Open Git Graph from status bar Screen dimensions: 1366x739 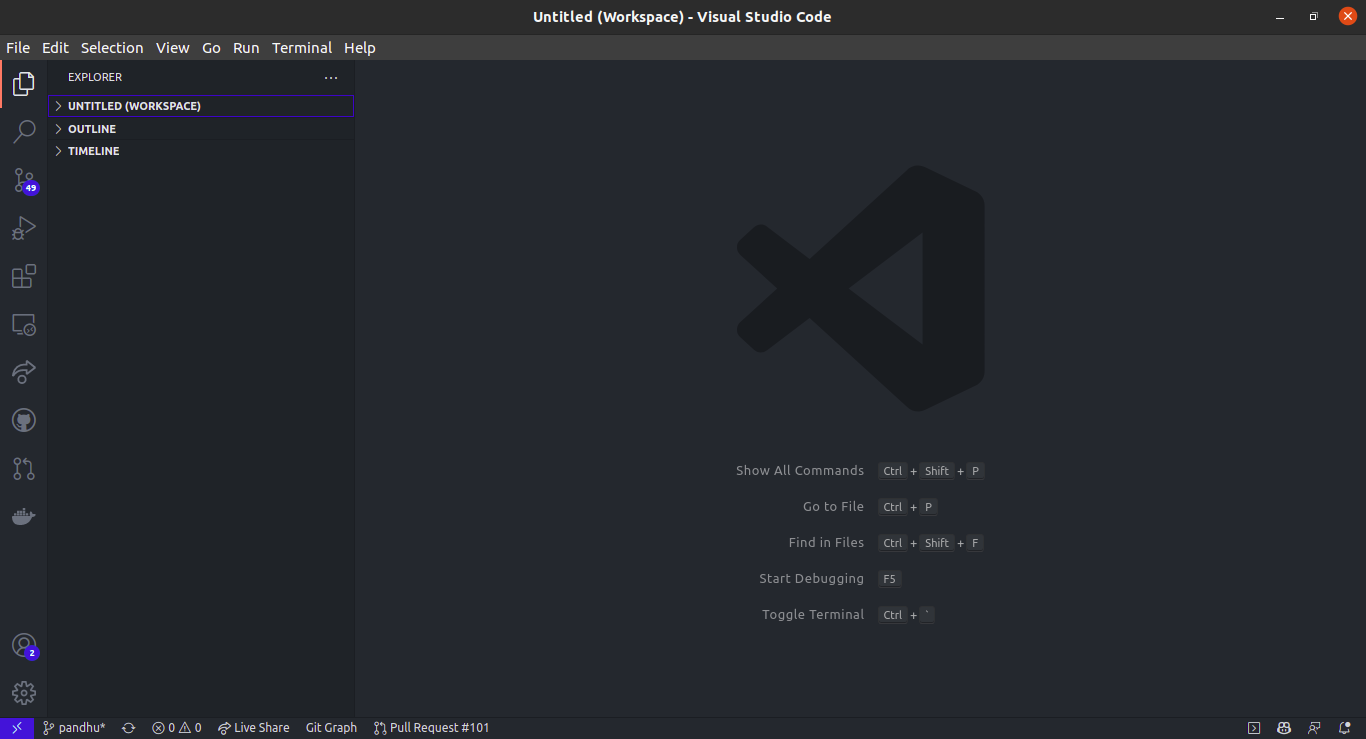tap(331, 728)
